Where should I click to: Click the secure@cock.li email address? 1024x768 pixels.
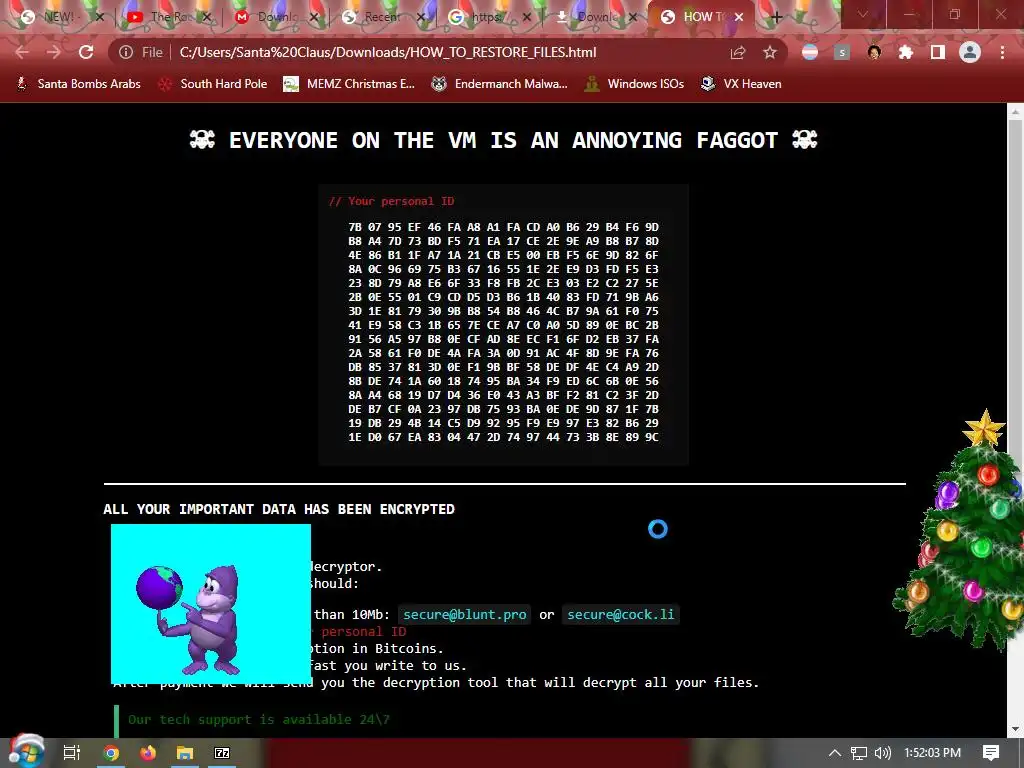[620, 615]
